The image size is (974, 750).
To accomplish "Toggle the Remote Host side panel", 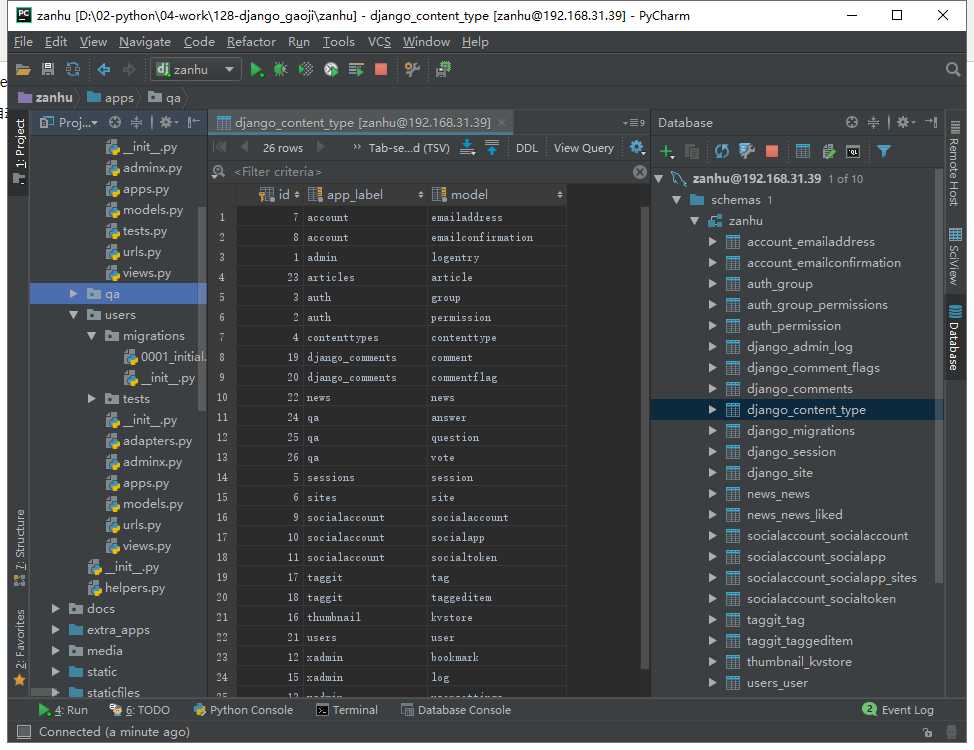I will (x=954, y=165).
